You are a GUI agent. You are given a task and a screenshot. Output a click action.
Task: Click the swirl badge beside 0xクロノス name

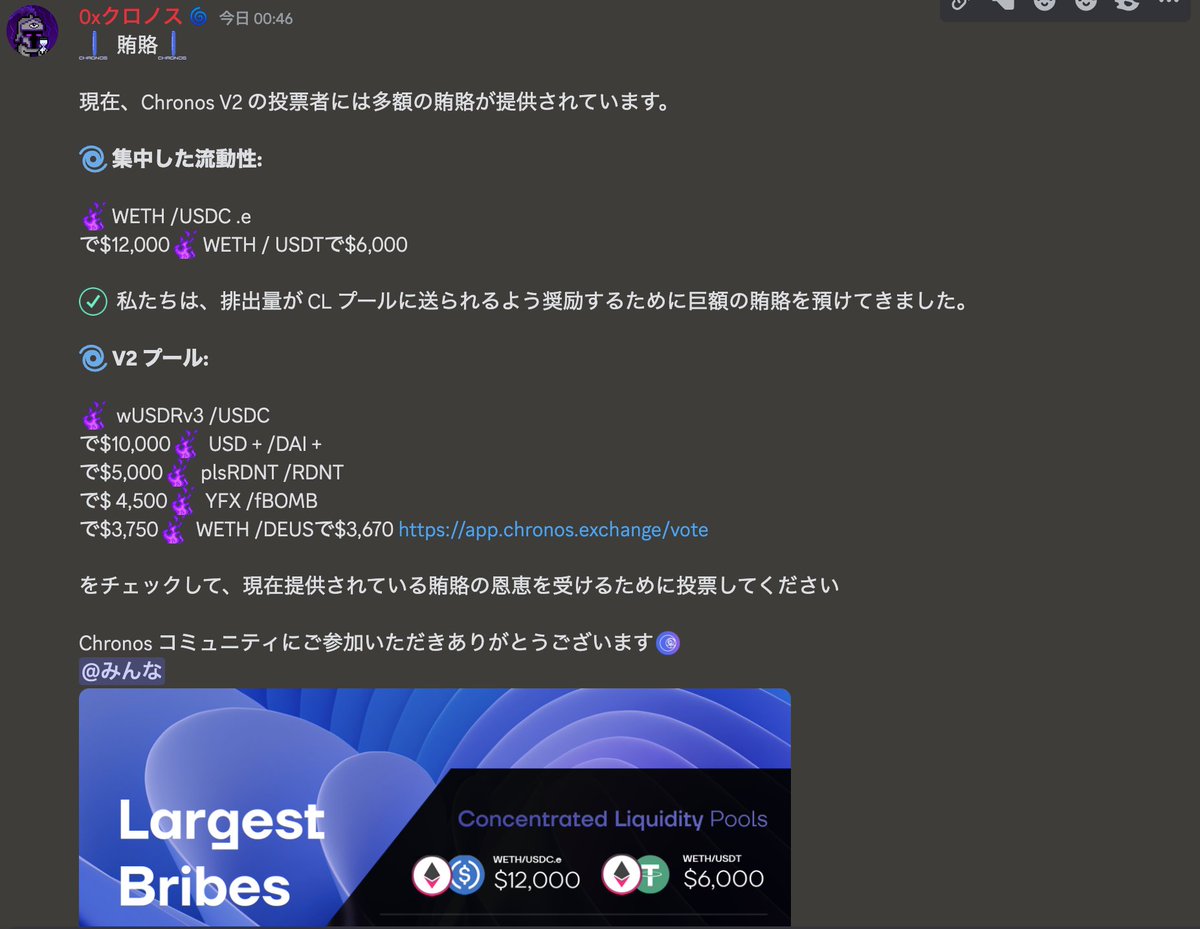point(199,17)
